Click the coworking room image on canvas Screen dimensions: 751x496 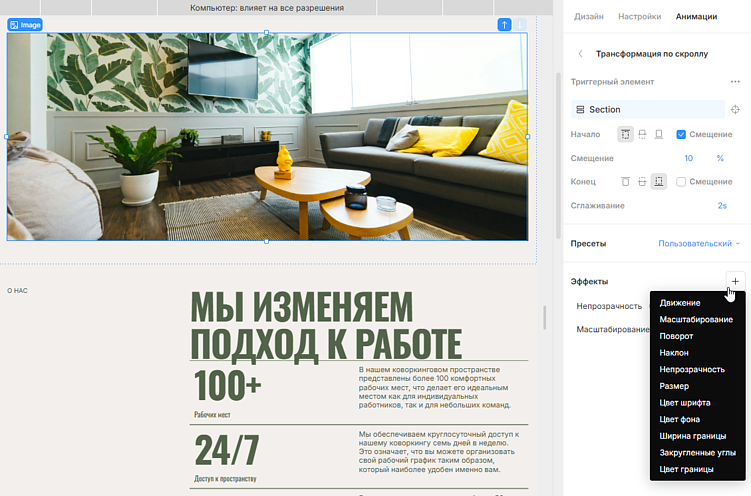tap(267, 136)
